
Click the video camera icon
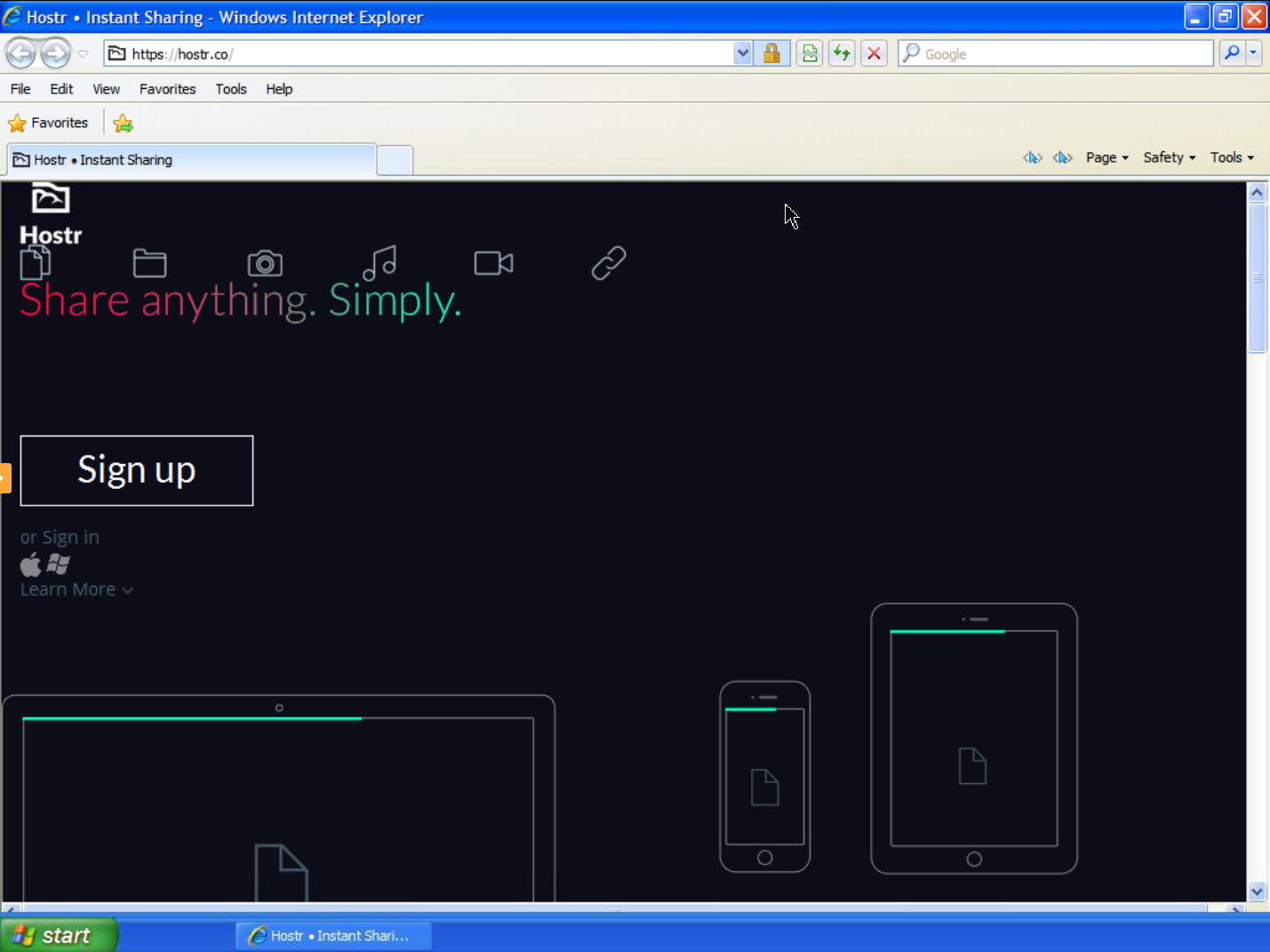coord(494,263)
